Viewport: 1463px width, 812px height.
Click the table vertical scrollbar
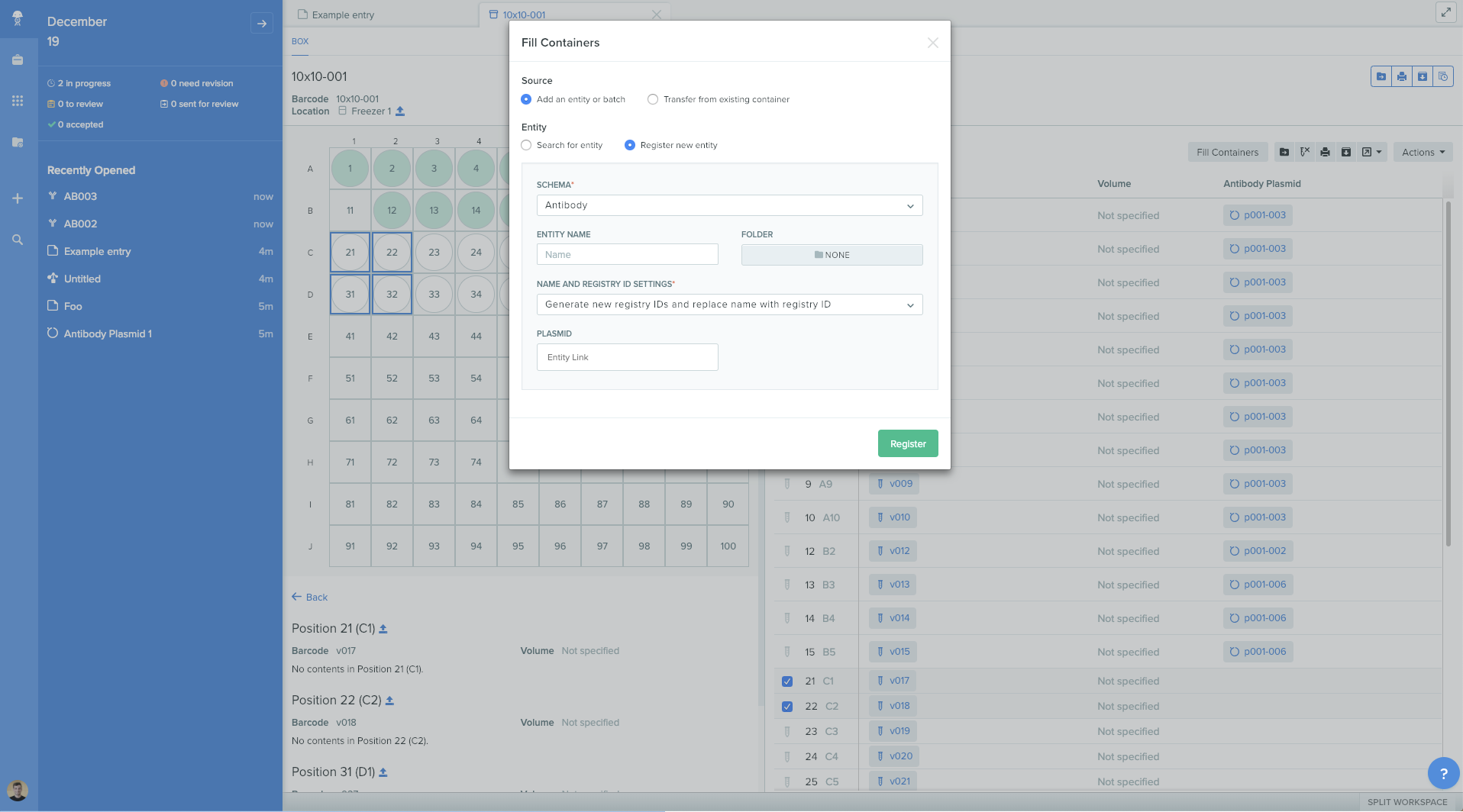pyautogui.click(x=1448, y=374)
